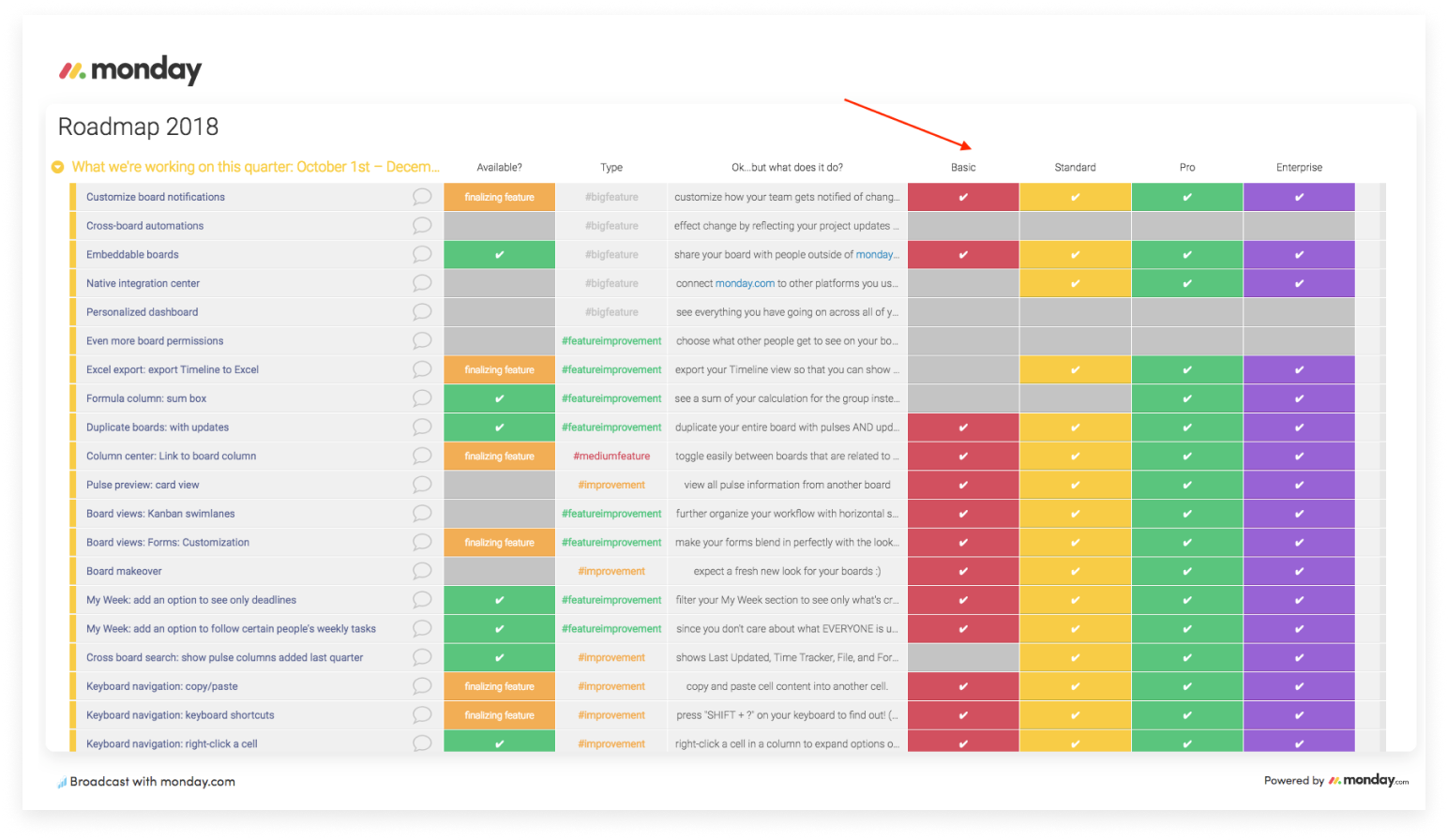This screenshot has height=840, width=1448.
Task: Open comments for Kanban swimlanes row
Action: pyautogui.click(x=422, y=514)
